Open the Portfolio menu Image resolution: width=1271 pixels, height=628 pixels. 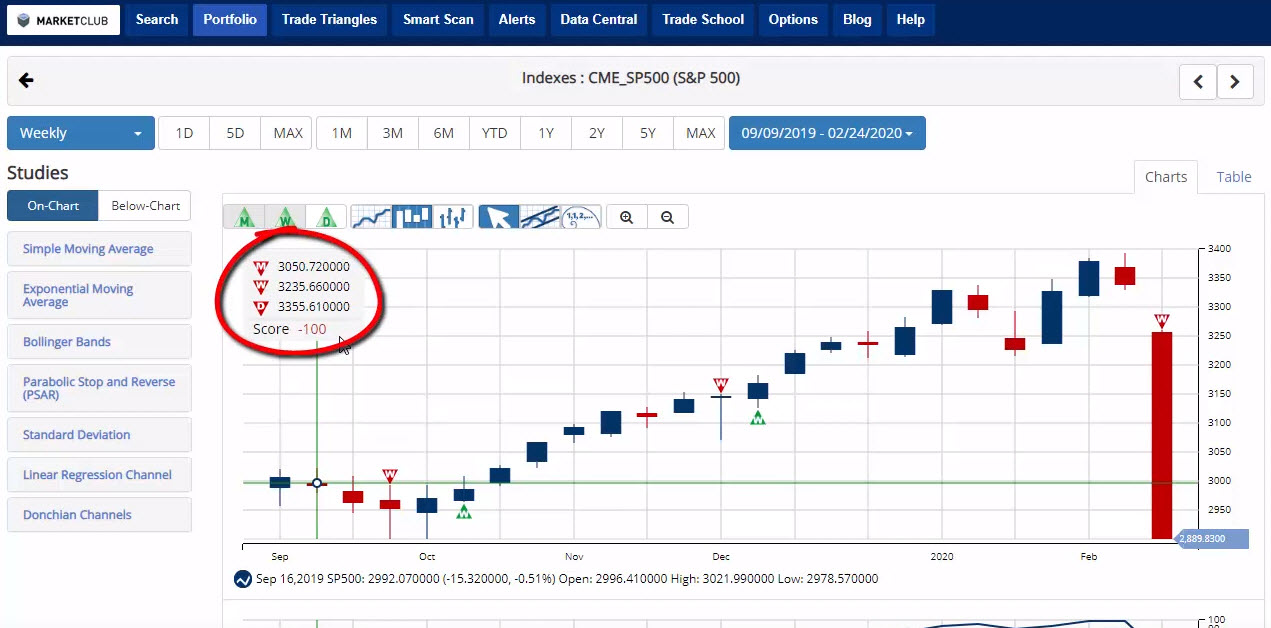[x=230, y=20]
